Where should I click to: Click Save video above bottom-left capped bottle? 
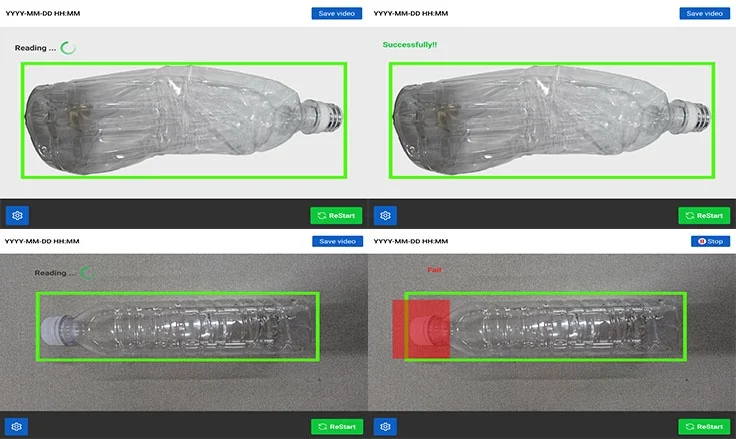point(336,241)
